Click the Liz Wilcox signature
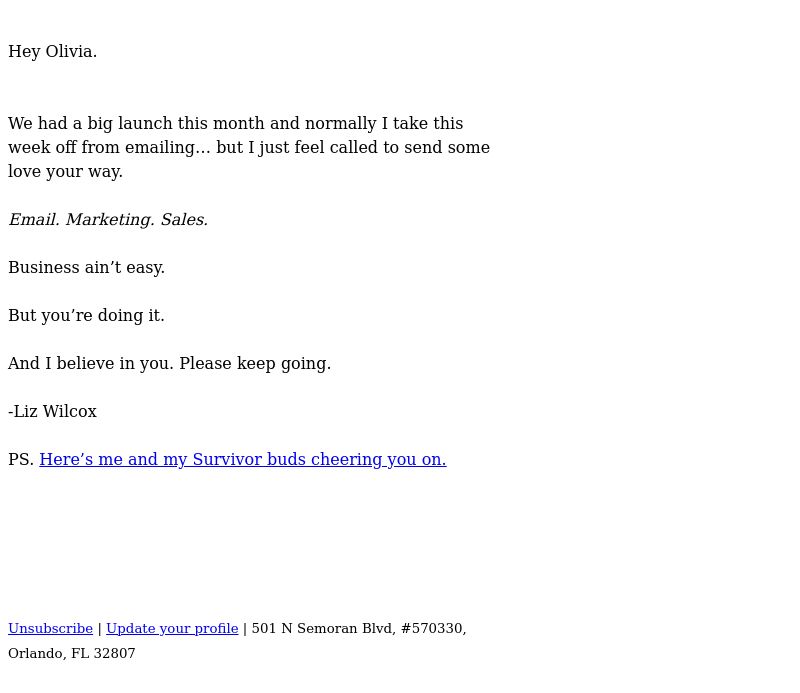 (52, 411)
